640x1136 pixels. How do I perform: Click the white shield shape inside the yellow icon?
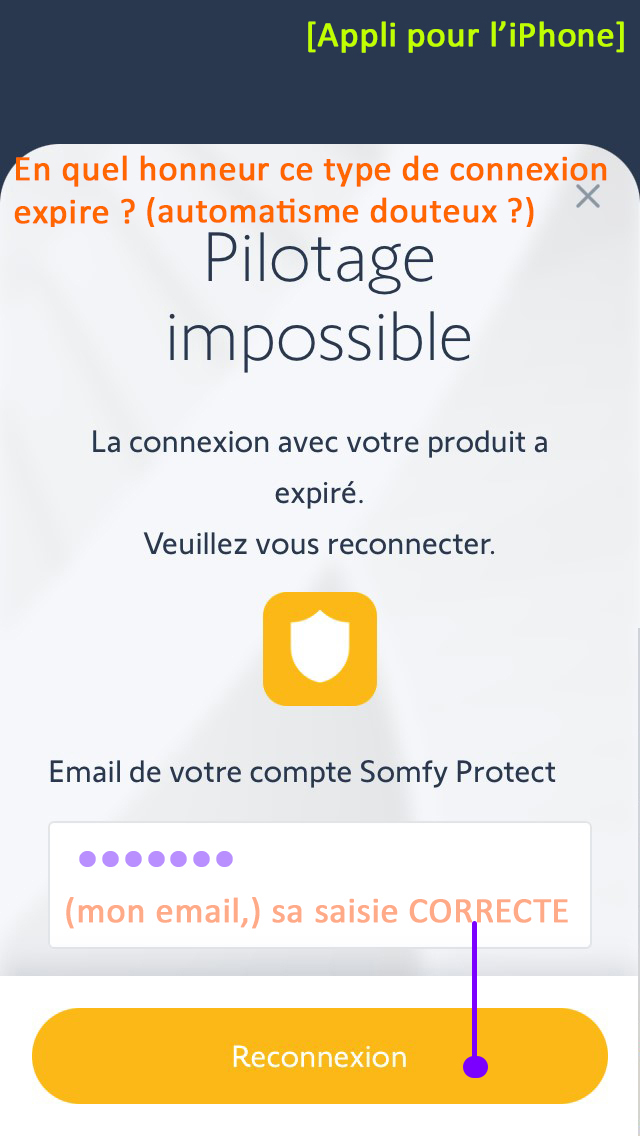tap(320, 647)
